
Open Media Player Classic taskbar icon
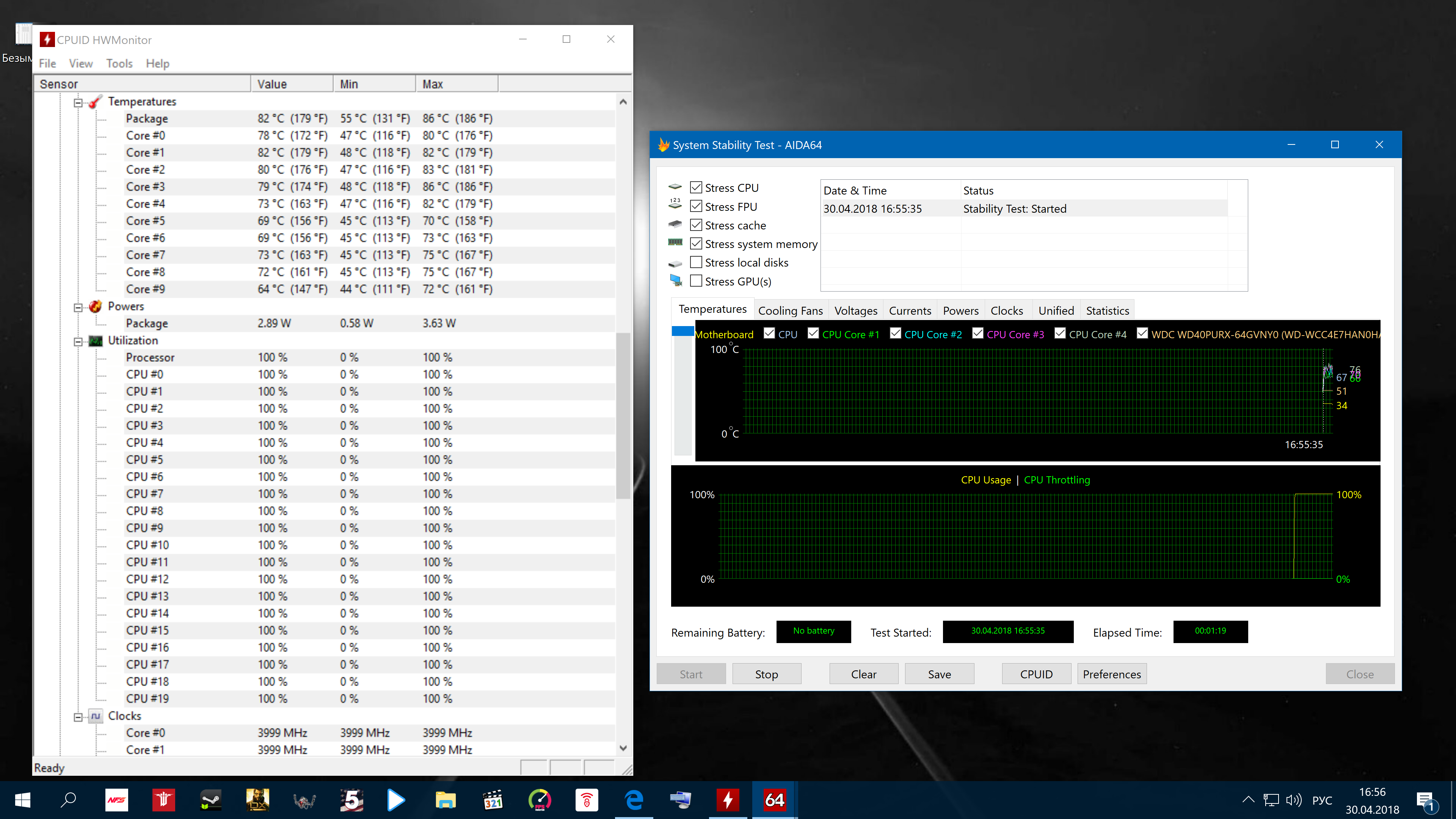[492, 800]
